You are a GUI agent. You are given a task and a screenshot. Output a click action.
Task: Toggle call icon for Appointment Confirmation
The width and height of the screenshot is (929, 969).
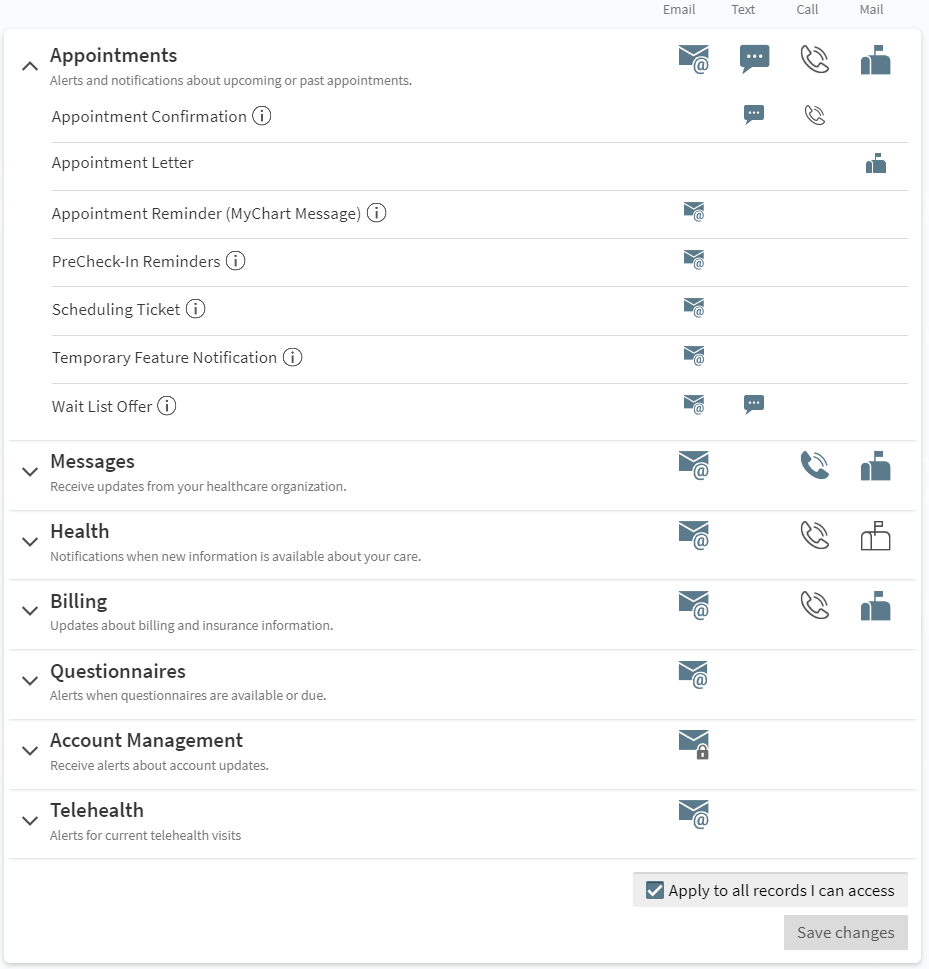815,115
